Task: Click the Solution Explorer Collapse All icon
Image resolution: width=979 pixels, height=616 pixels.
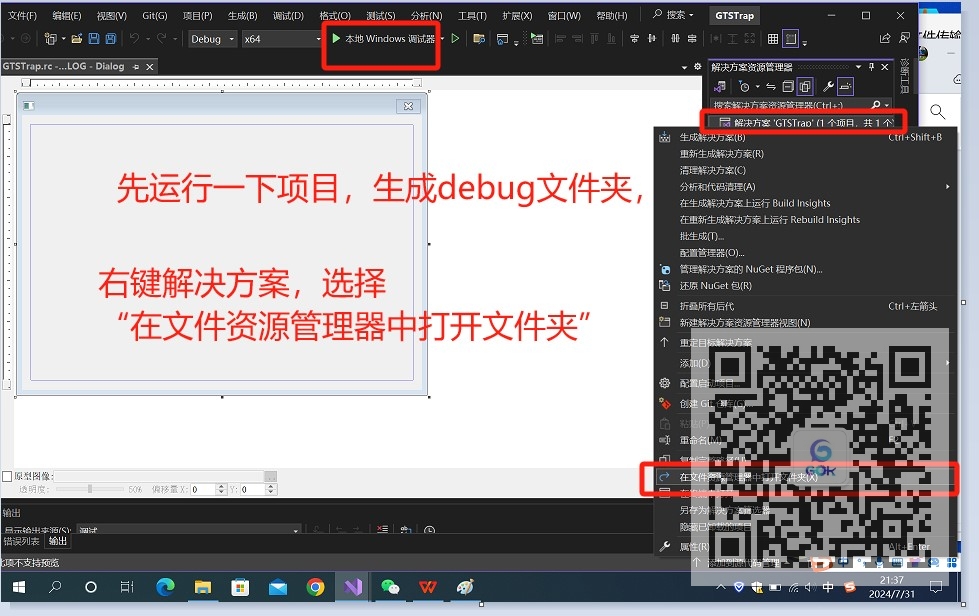Action: [x=789, y=87]
